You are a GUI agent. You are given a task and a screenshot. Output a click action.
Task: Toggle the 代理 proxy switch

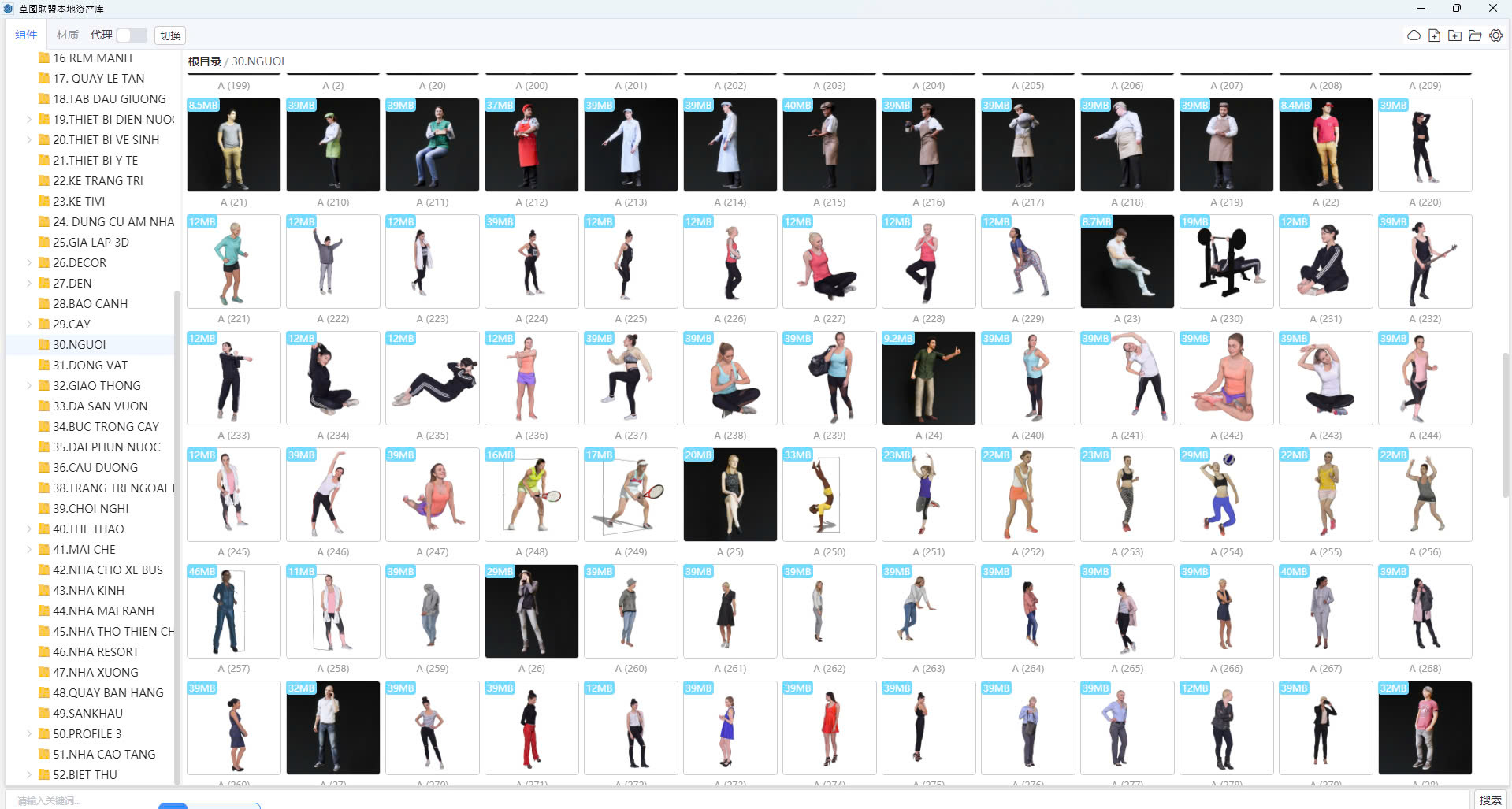coord(131,35)
